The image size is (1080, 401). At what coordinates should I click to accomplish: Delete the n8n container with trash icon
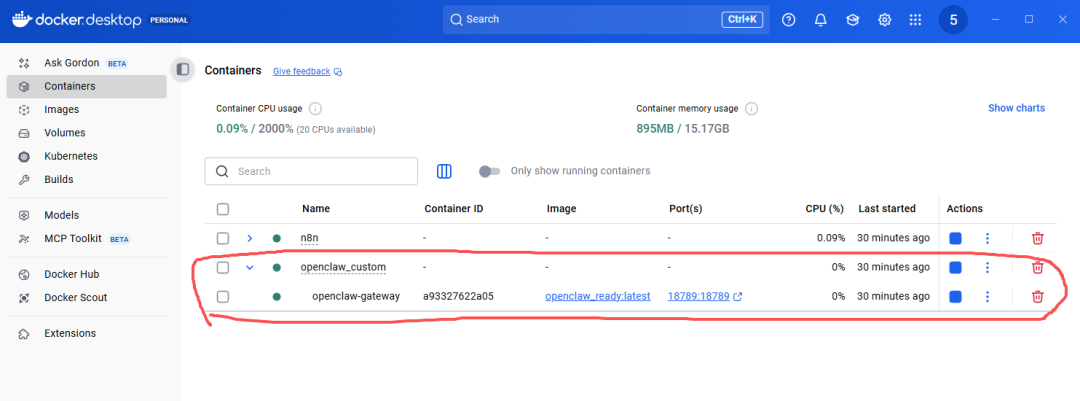click(1038, 238)
